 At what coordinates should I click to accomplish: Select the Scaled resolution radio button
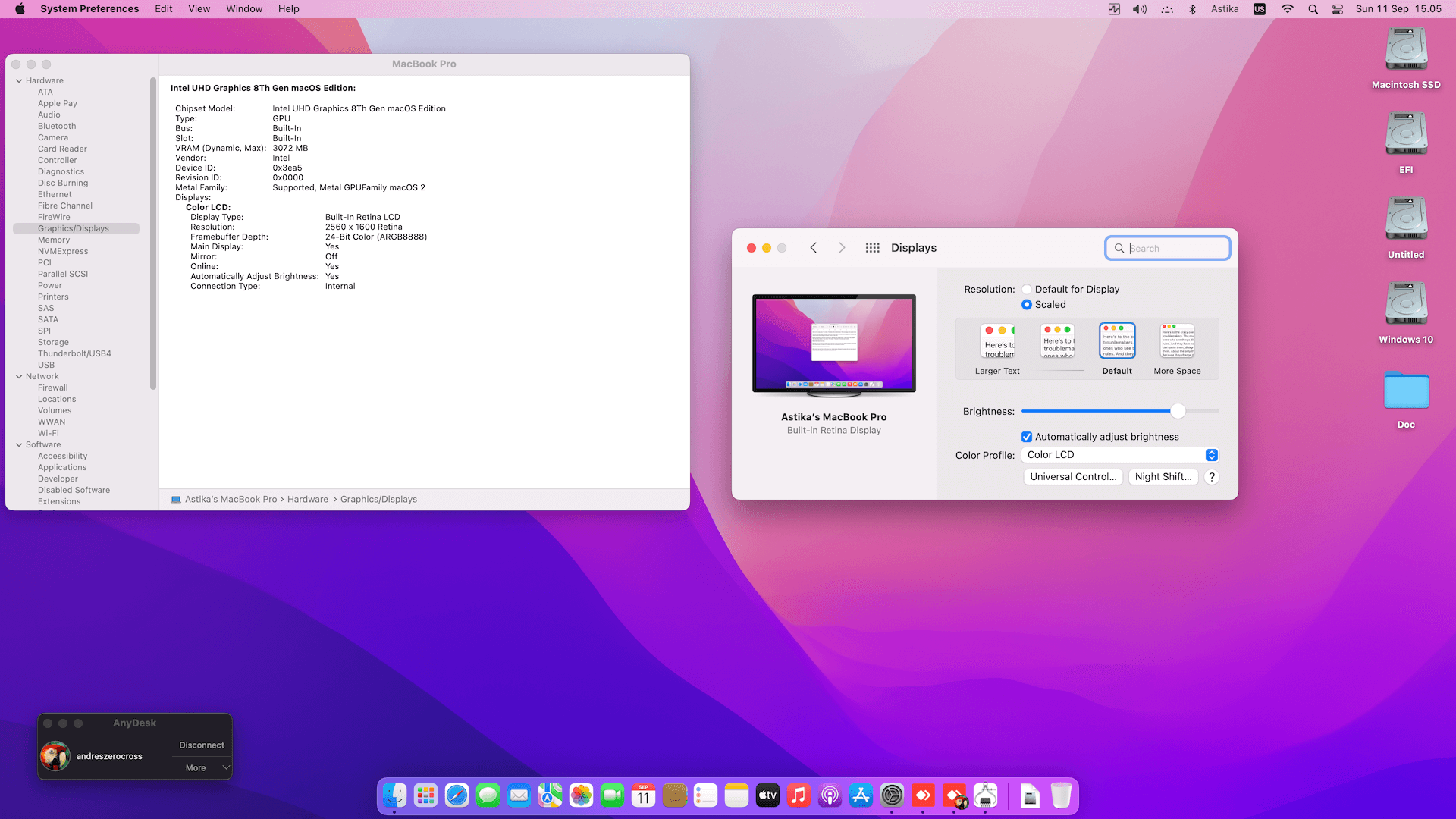point(1028,304)
